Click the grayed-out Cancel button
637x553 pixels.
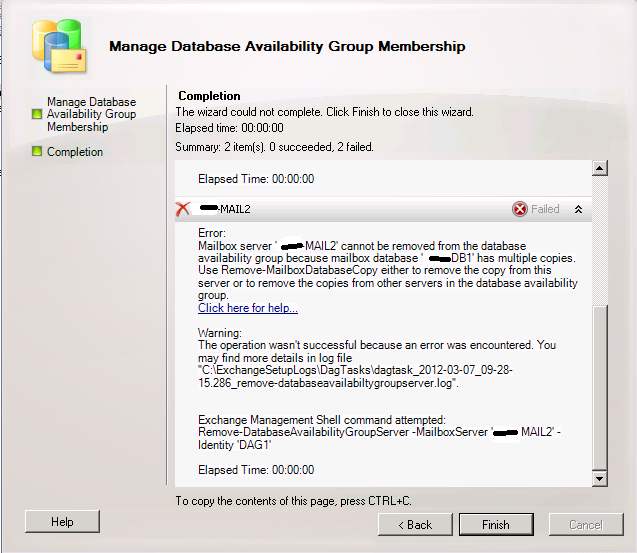[586, 525]
